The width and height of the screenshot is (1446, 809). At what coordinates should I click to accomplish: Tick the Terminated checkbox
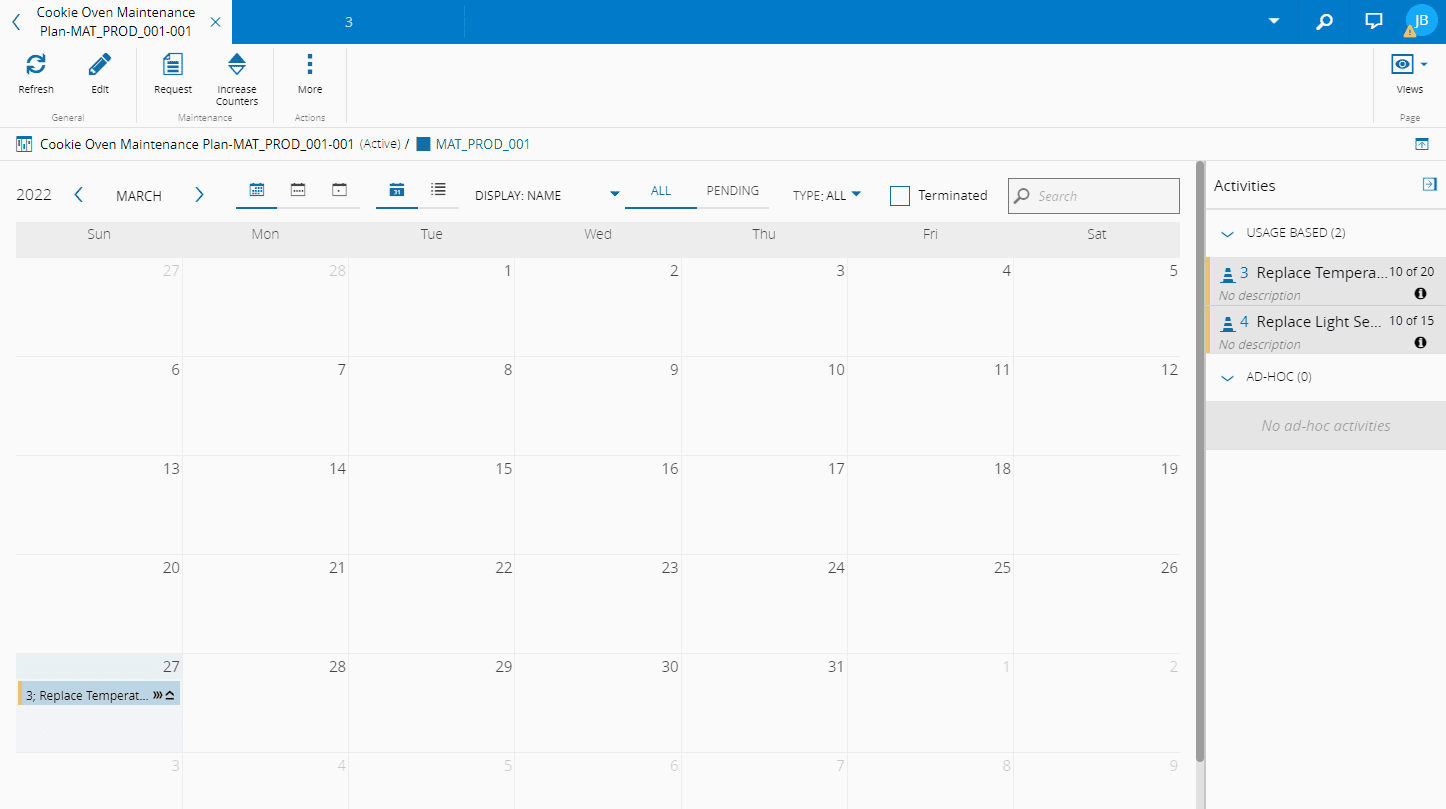pyautogui.click(x=900, y=196)
